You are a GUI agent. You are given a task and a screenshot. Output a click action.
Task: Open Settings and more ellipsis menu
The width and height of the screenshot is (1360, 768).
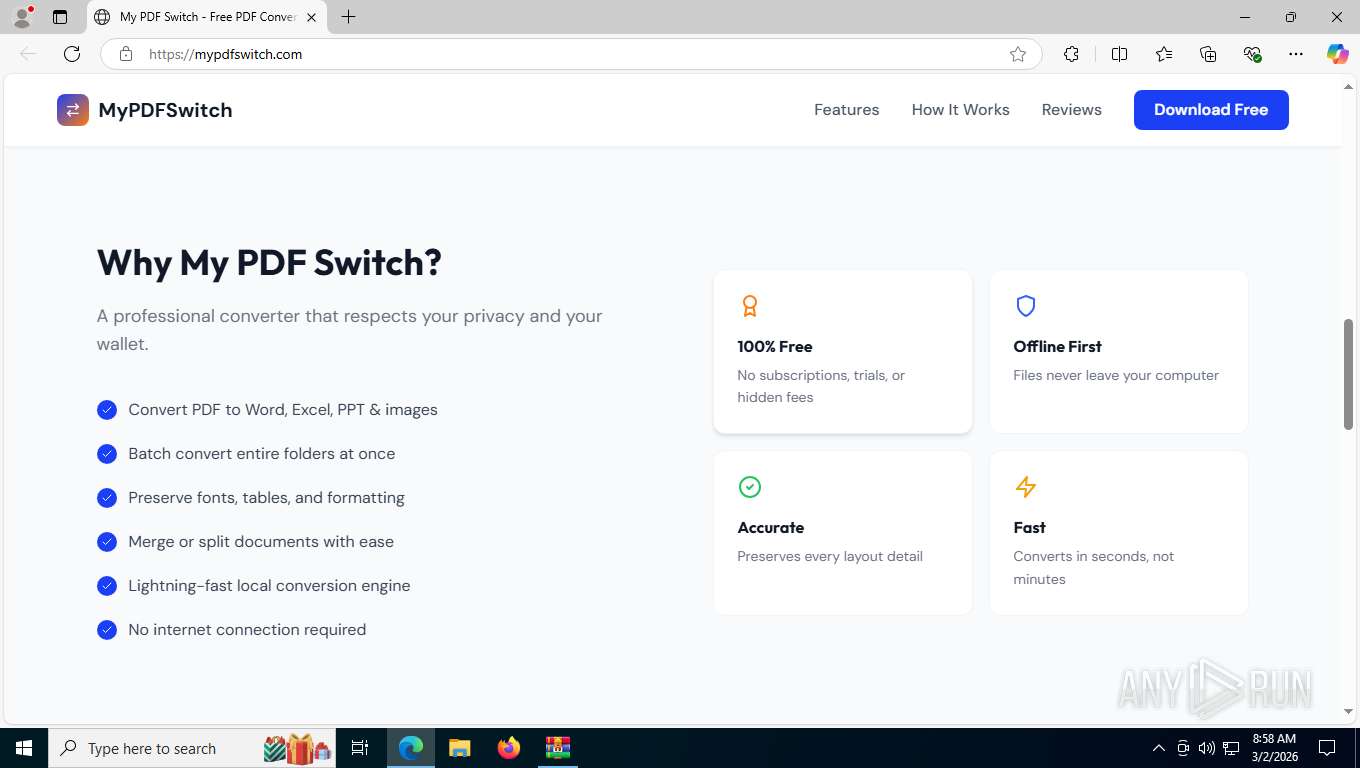pyautogui.click(x=1296, y=54)
